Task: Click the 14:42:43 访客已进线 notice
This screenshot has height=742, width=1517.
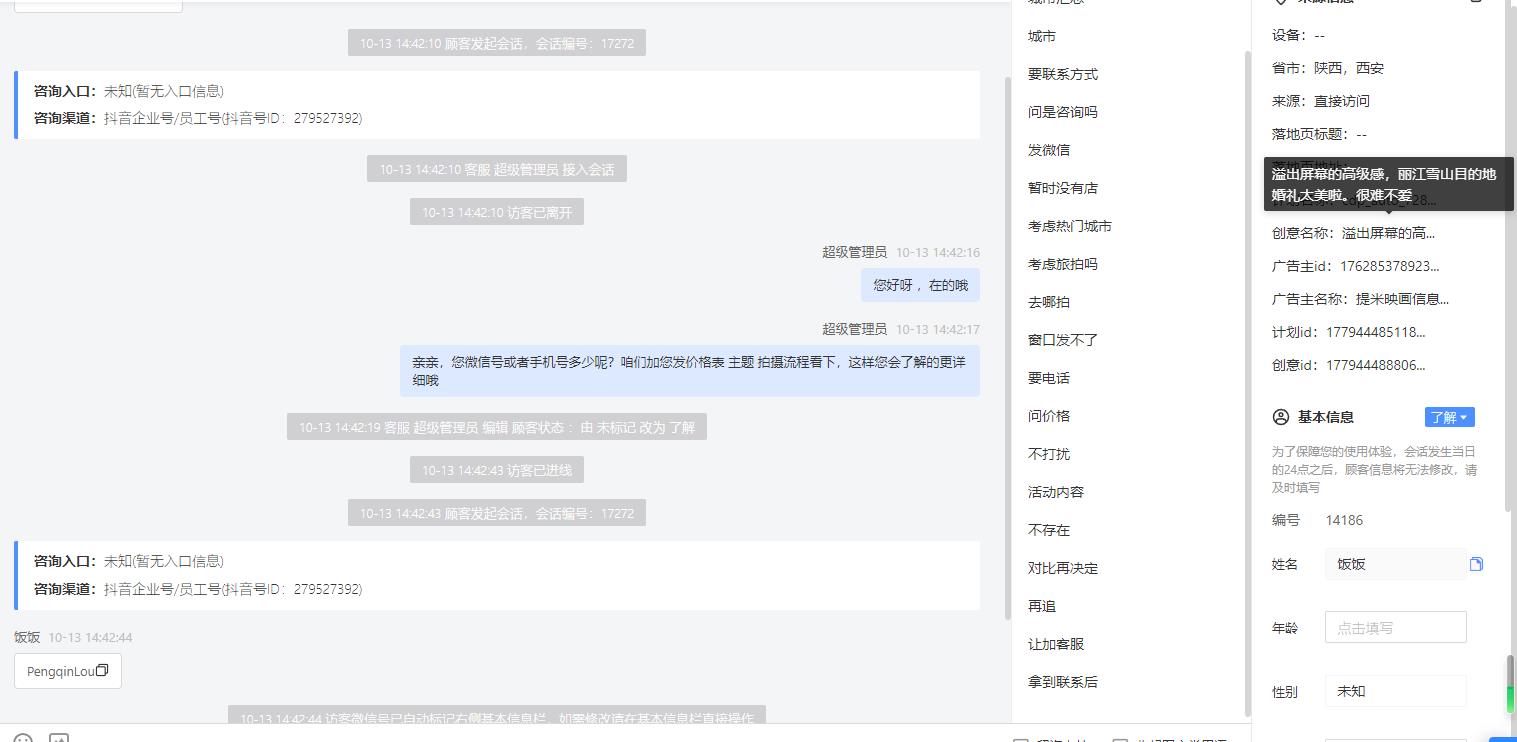Action: coord(497,470)
